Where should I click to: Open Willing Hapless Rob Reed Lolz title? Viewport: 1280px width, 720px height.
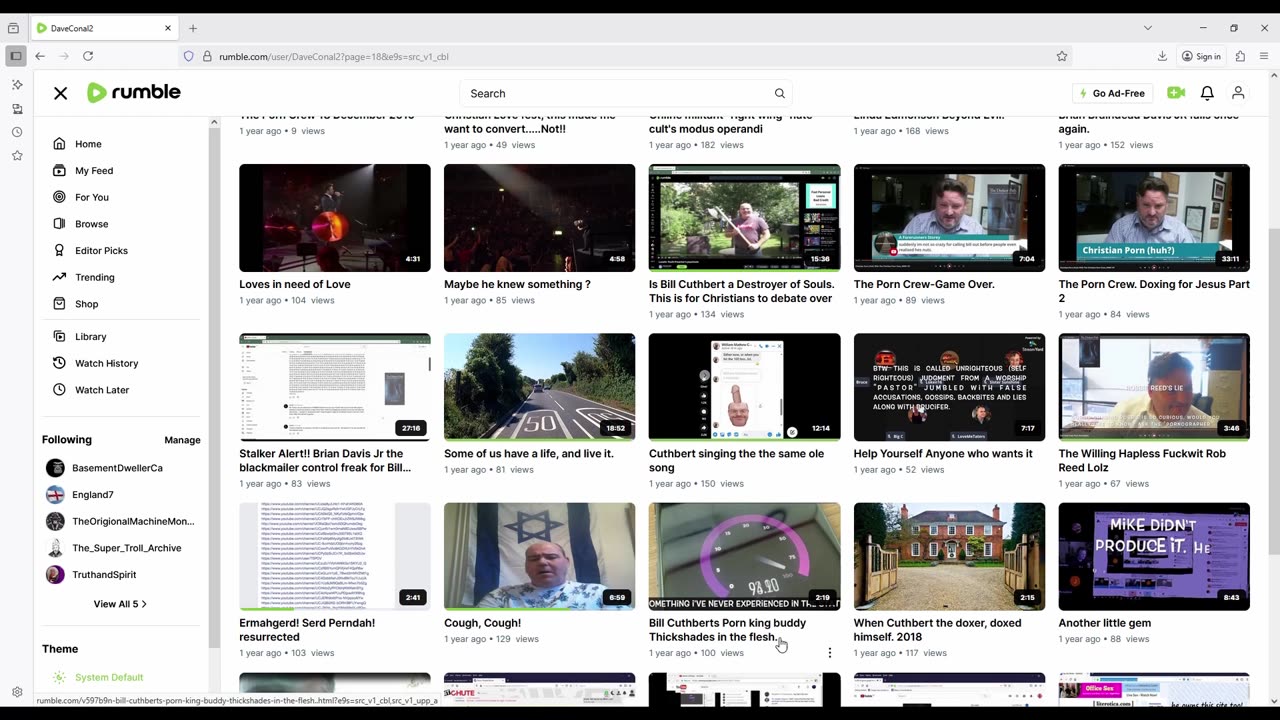point(1142,460)
